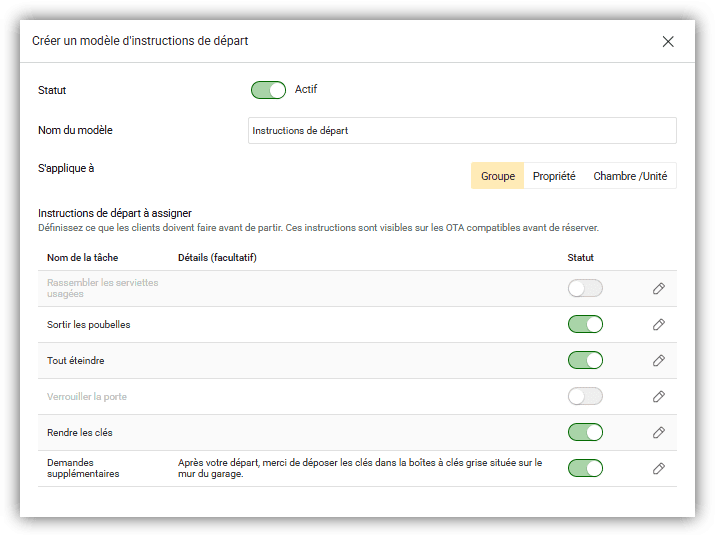
Task: Select the Groupe tab
Action: [x=497, y=176]
